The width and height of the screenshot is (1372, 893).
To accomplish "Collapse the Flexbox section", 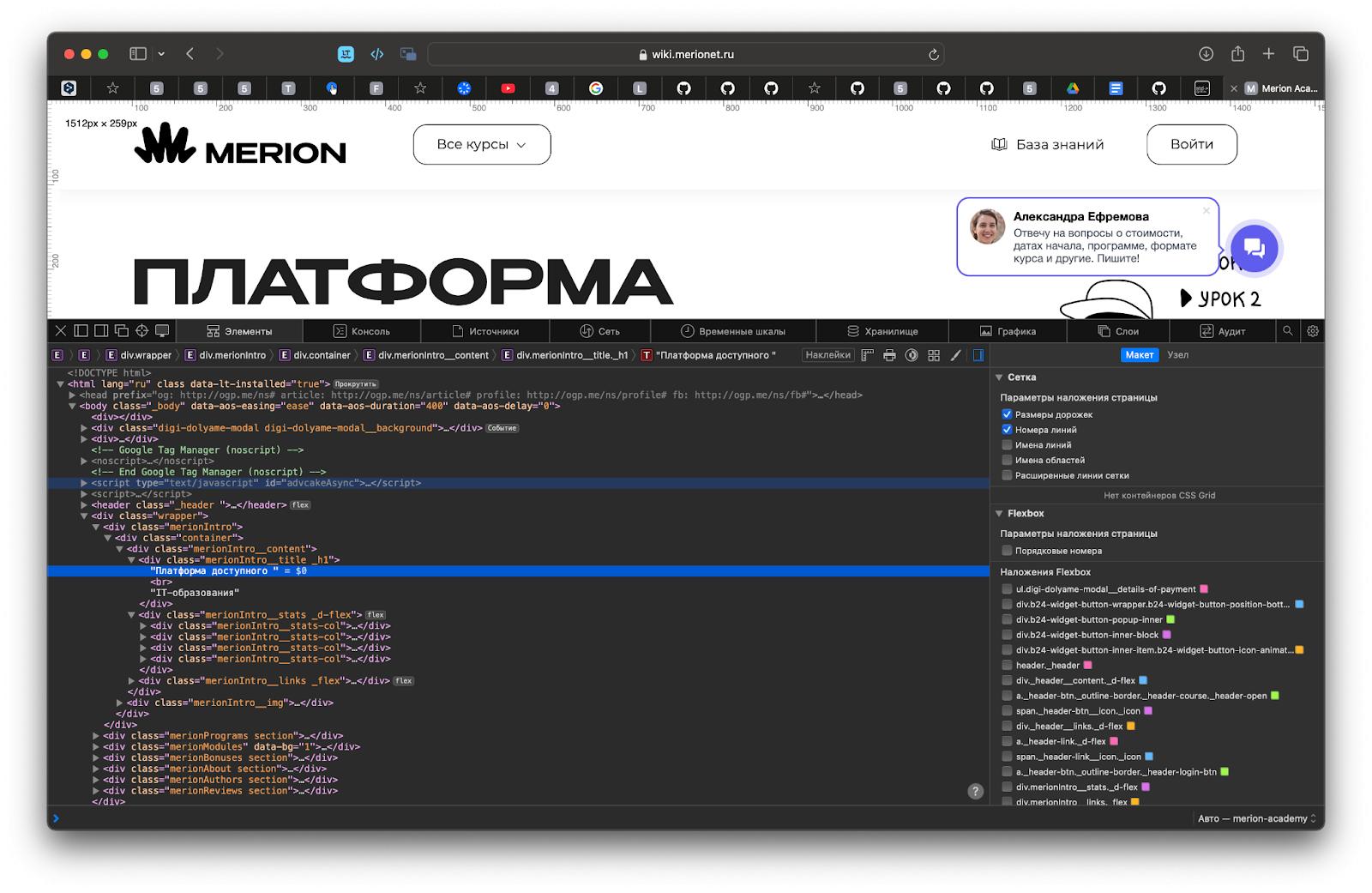I will coord(999,514).
